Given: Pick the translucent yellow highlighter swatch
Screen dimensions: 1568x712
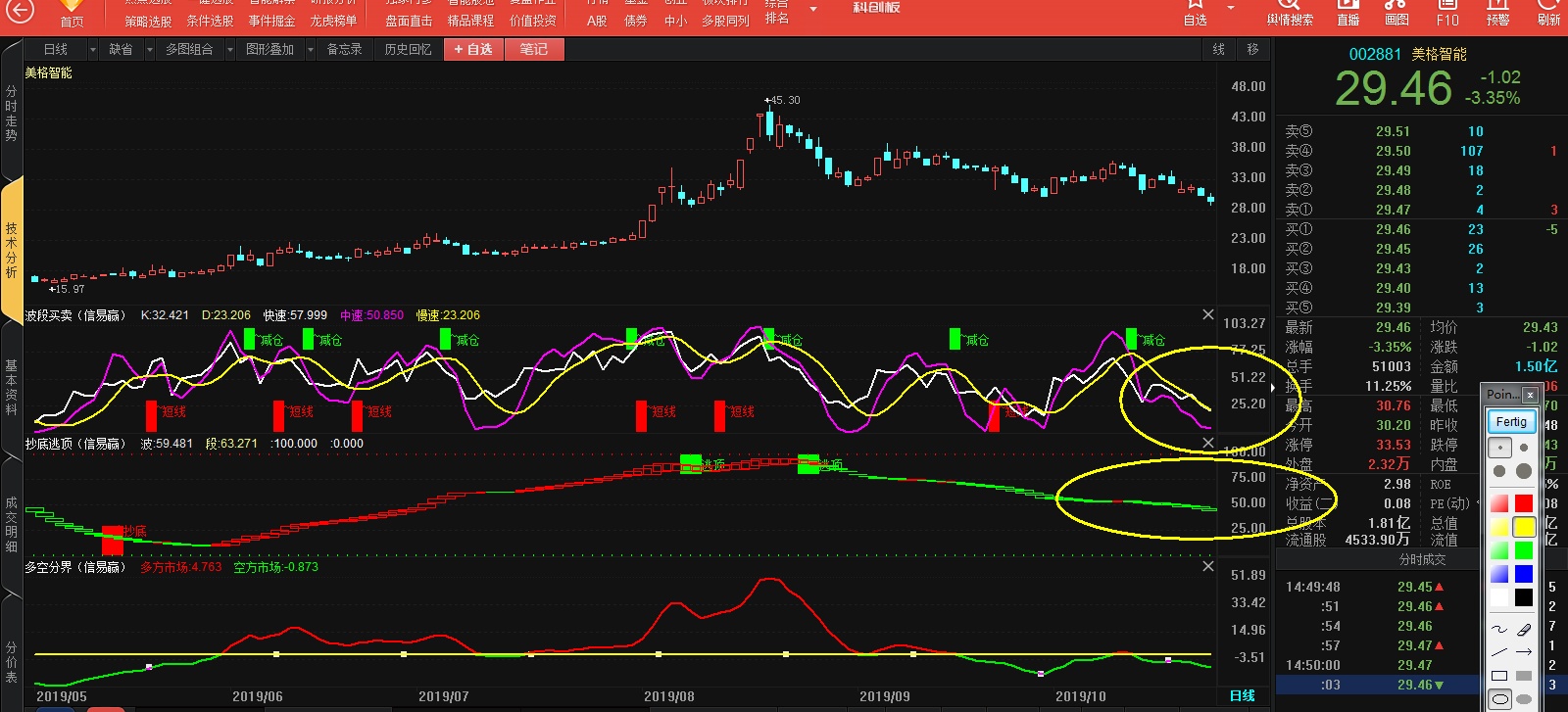Looking at the screenshot, I should tap(1499, 527).
